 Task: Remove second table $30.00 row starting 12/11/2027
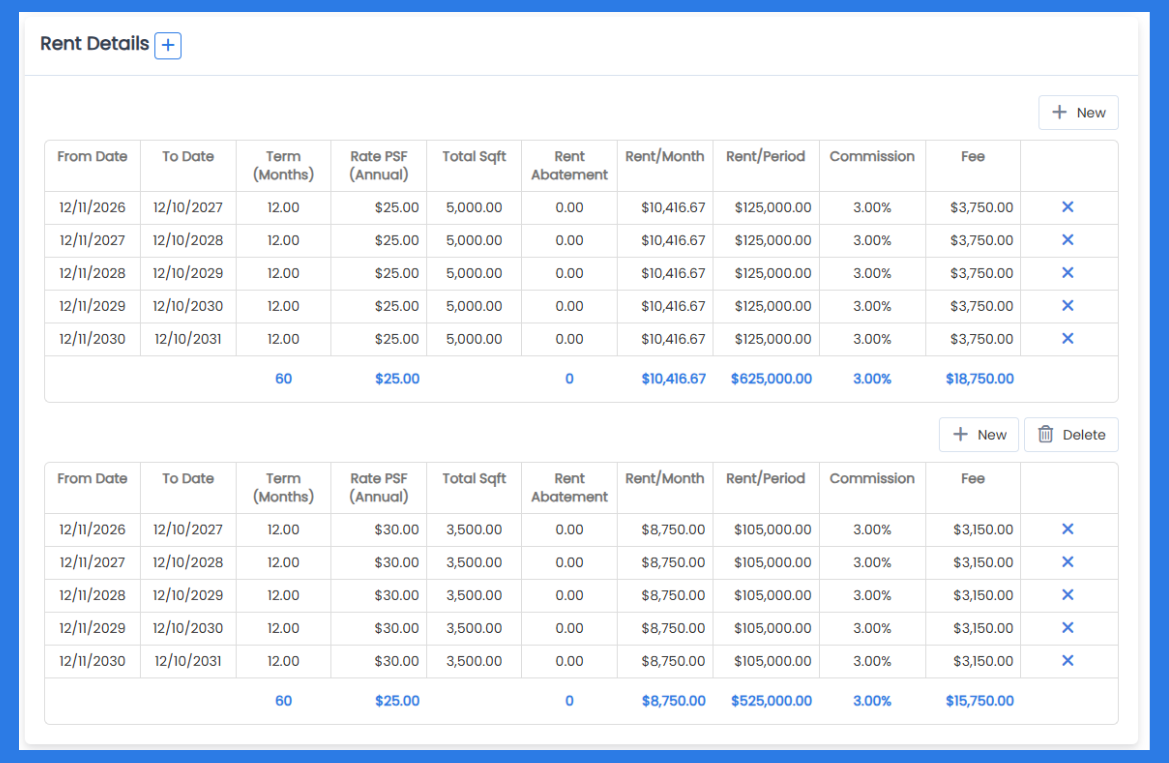tap(1068, 562)
